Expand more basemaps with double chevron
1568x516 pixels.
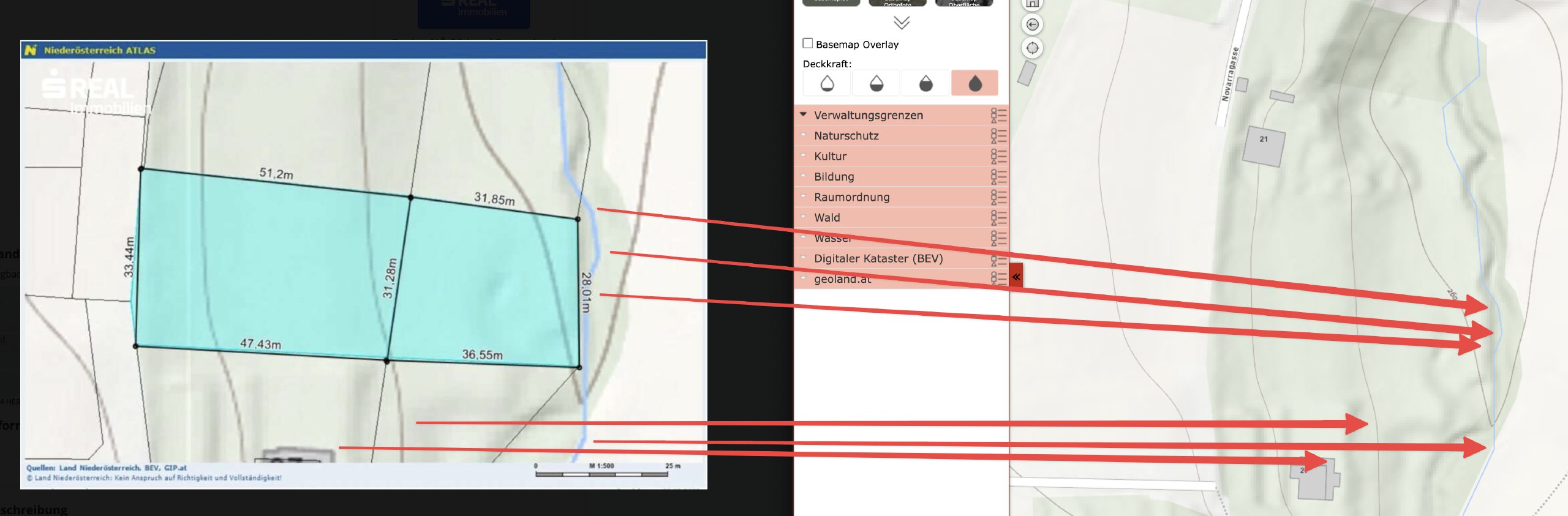[901, 23]
